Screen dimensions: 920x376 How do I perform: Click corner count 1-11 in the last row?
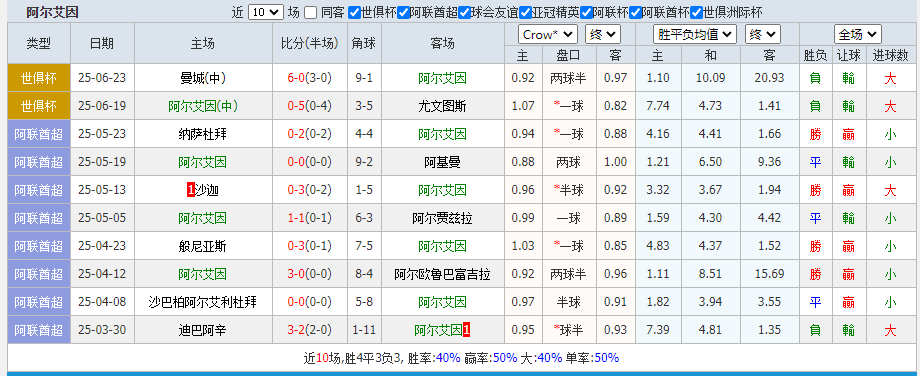[364, 330]
